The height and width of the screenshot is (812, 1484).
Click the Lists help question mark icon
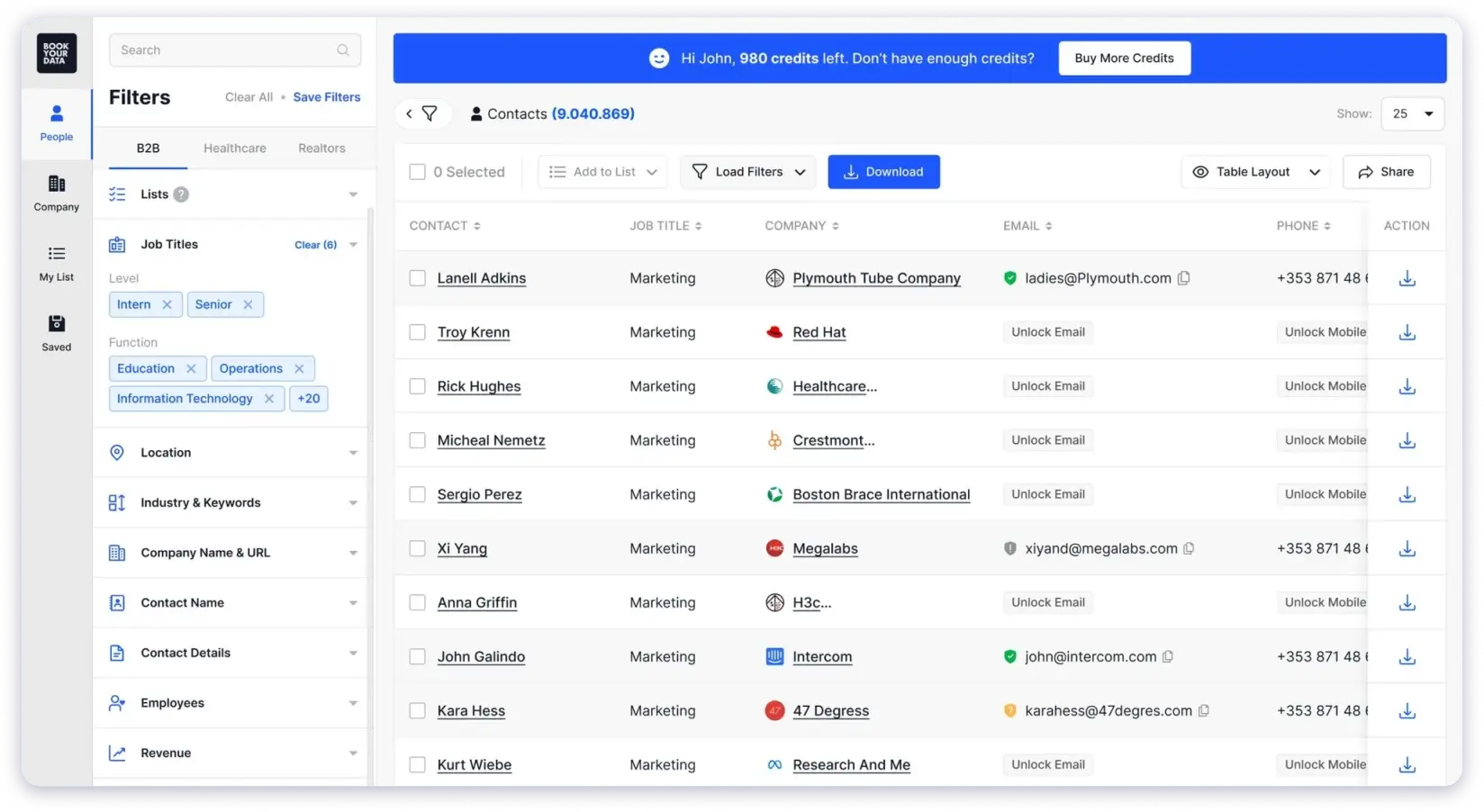181,194
